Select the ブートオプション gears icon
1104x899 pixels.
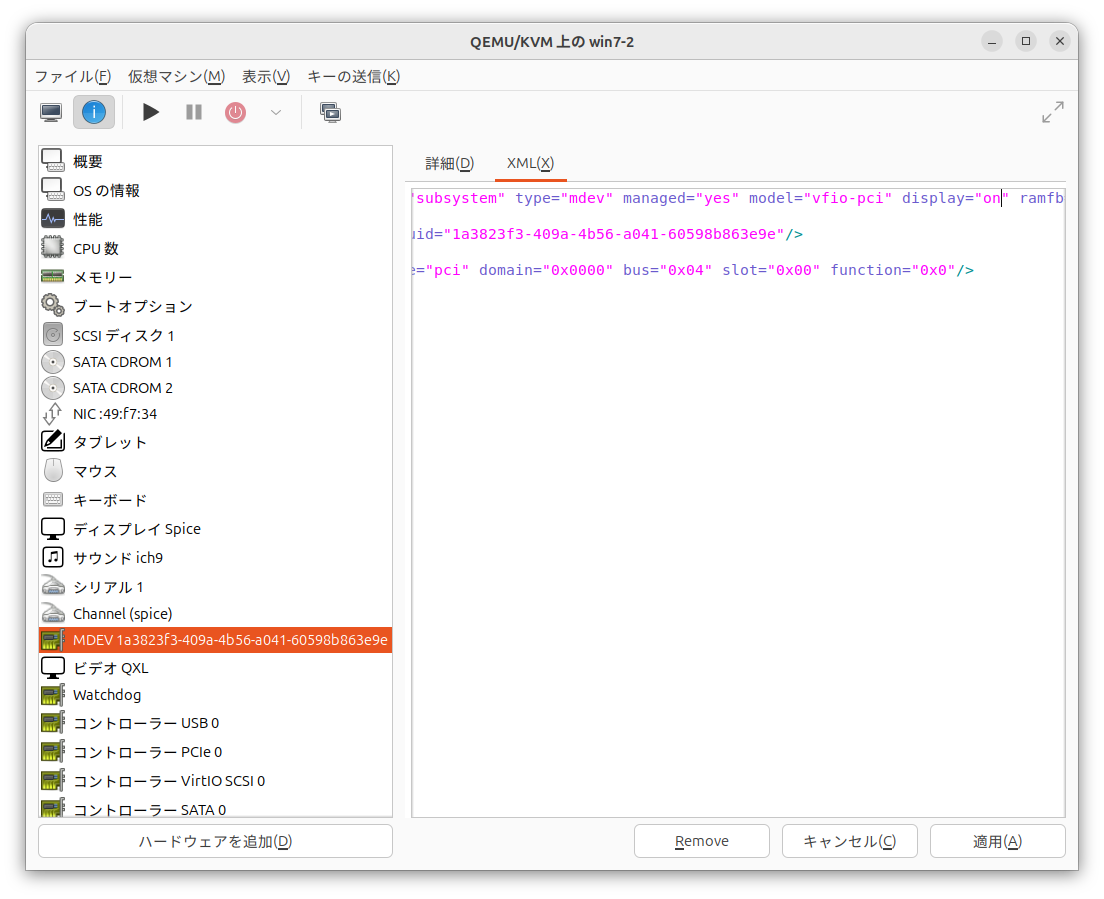53,306
